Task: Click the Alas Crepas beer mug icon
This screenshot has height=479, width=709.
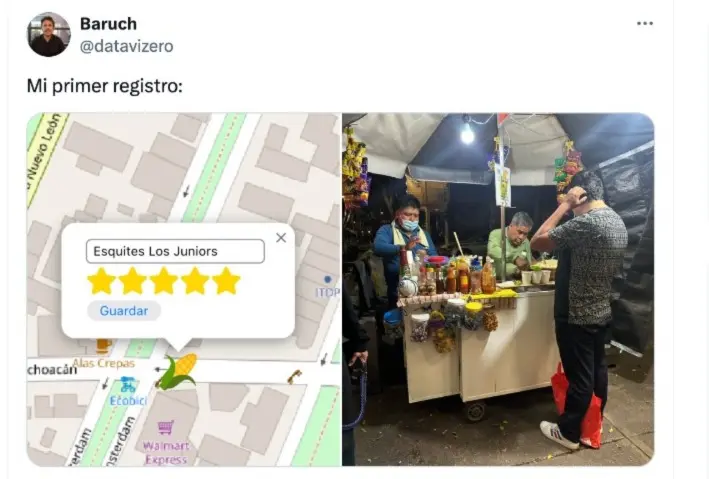Action: pos(104,346)
